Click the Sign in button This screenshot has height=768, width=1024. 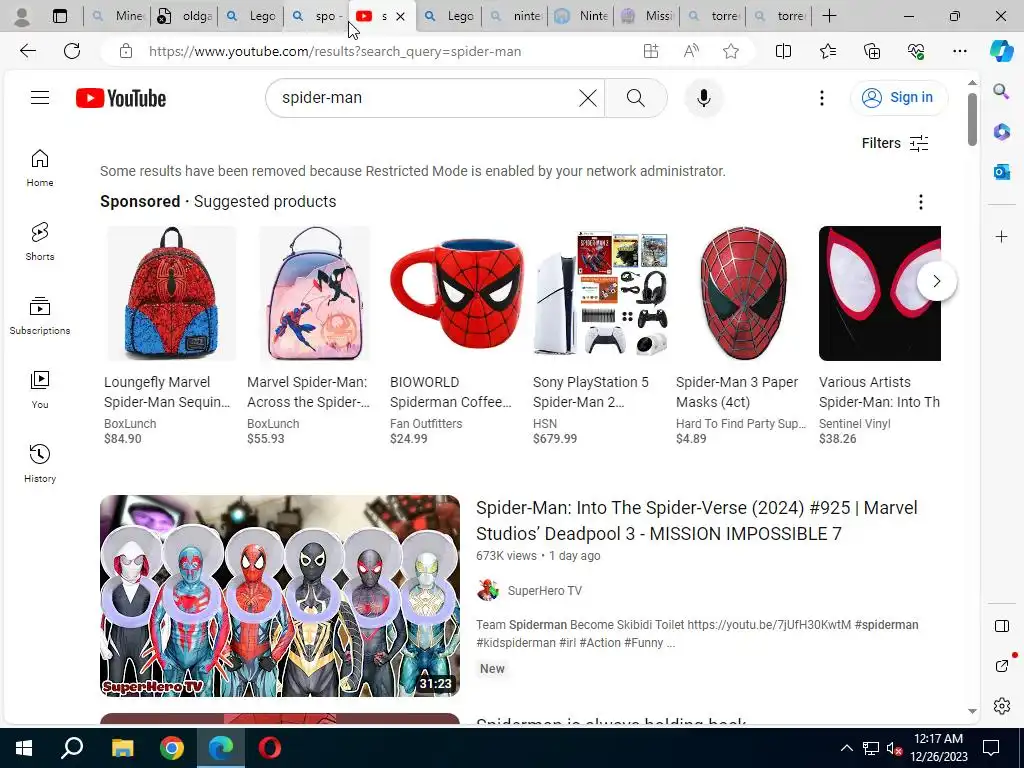point(899,98)
